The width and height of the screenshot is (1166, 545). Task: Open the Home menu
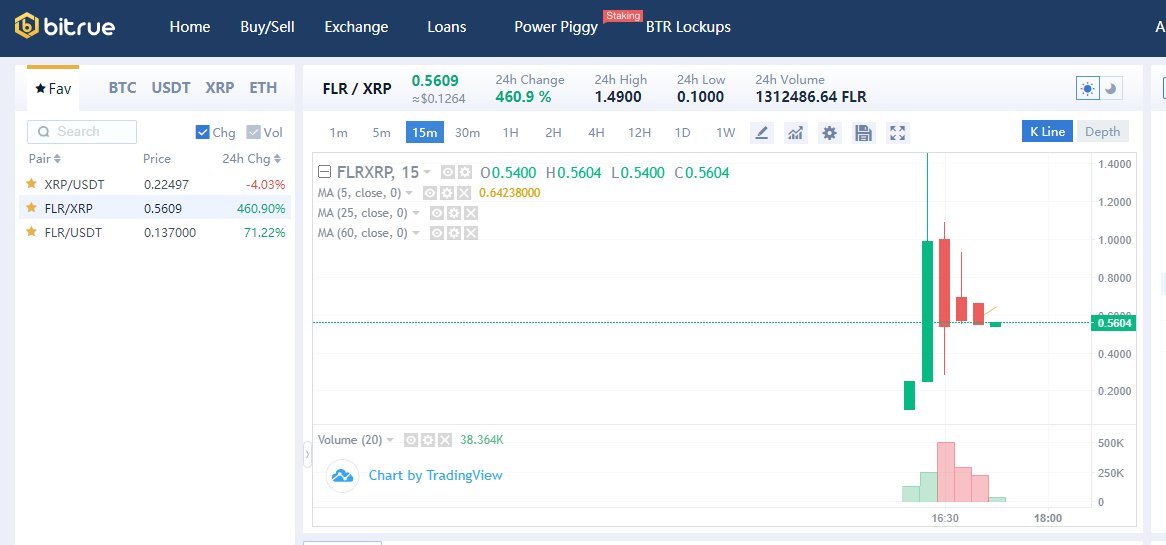click(190, 27)
